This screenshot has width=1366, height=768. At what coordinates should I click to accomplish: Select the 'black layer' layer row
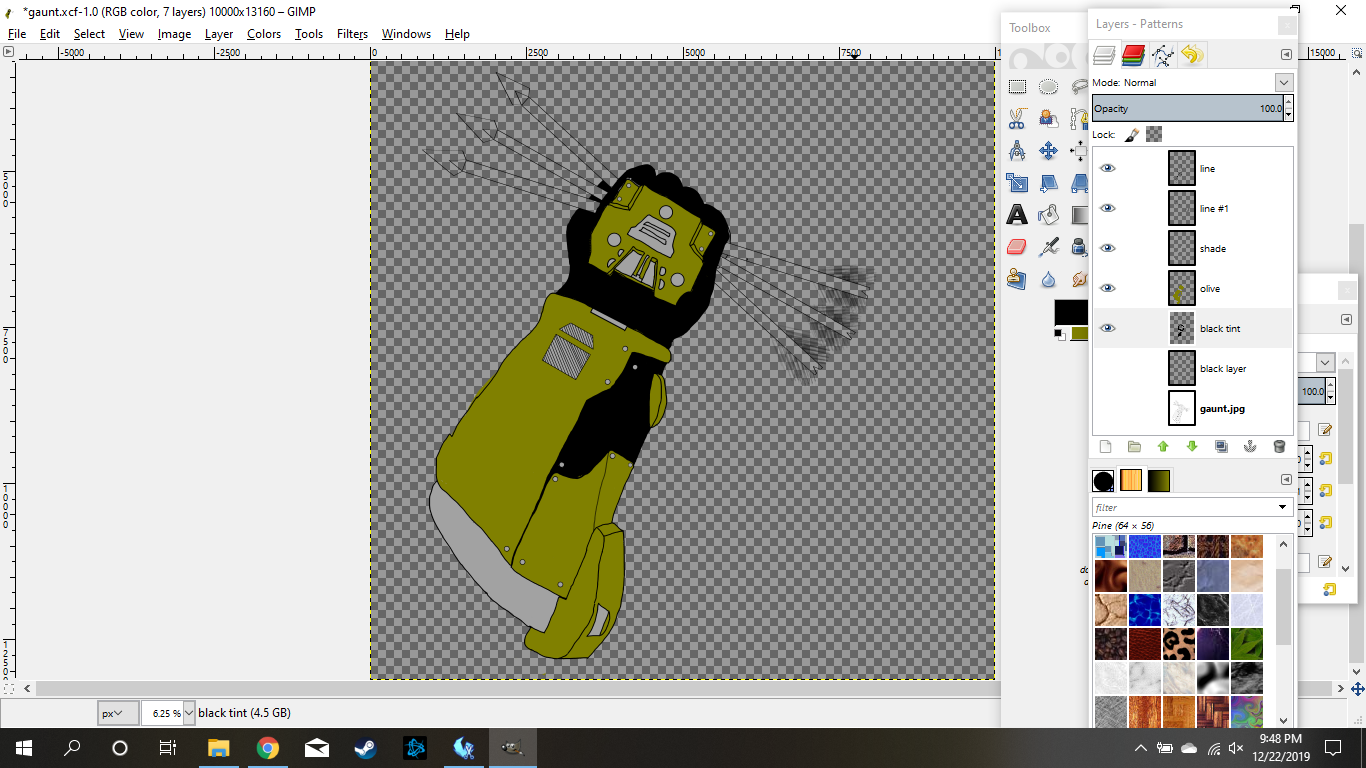[1192, 368]
